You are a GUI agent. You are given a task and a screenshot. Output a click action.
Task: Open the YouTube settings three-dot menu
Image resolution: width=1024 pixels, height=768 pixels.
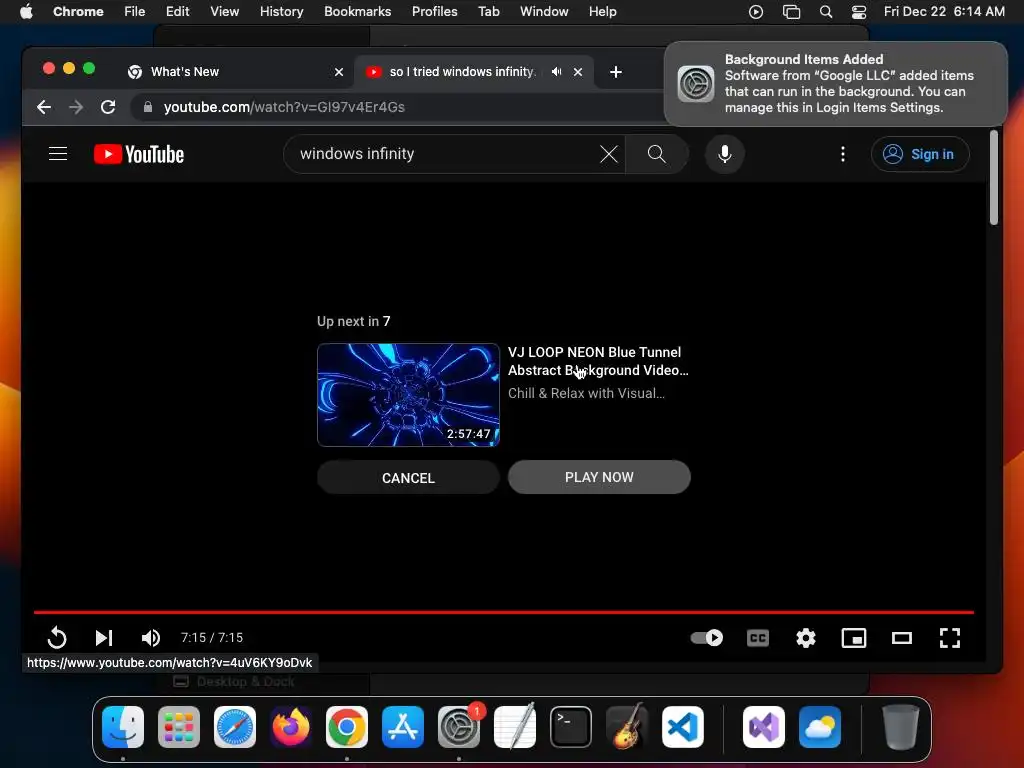[842, 154]
